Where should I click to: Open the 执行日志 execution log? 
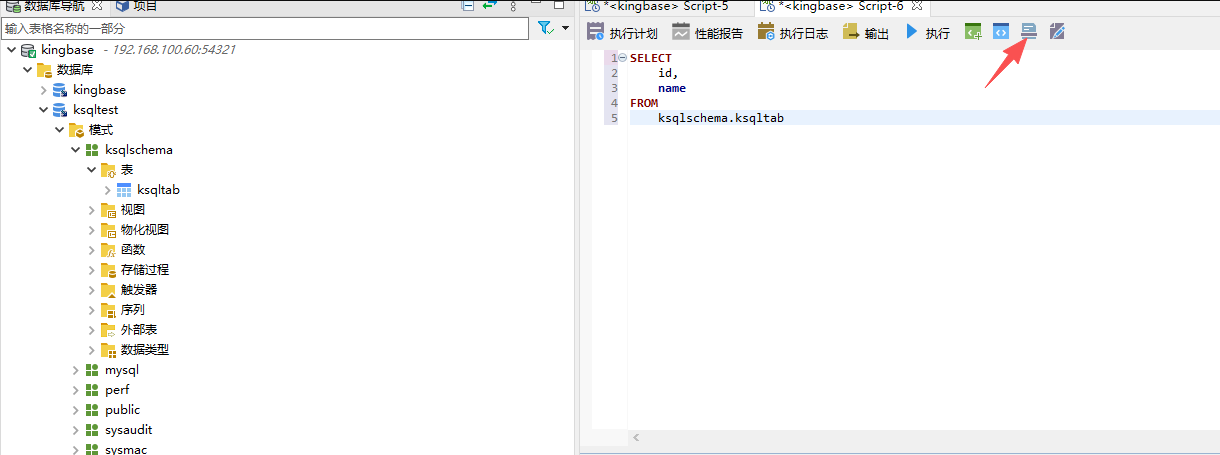(792, 33)
